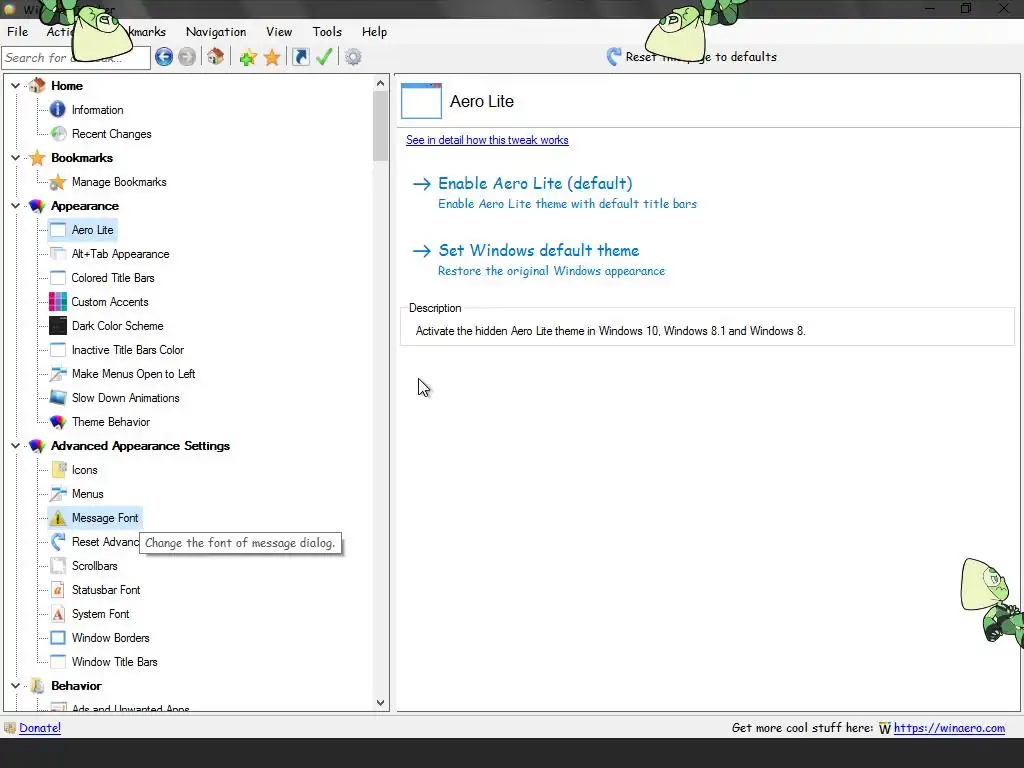Click the Custom Accents colorful icon

coord(58,302)
